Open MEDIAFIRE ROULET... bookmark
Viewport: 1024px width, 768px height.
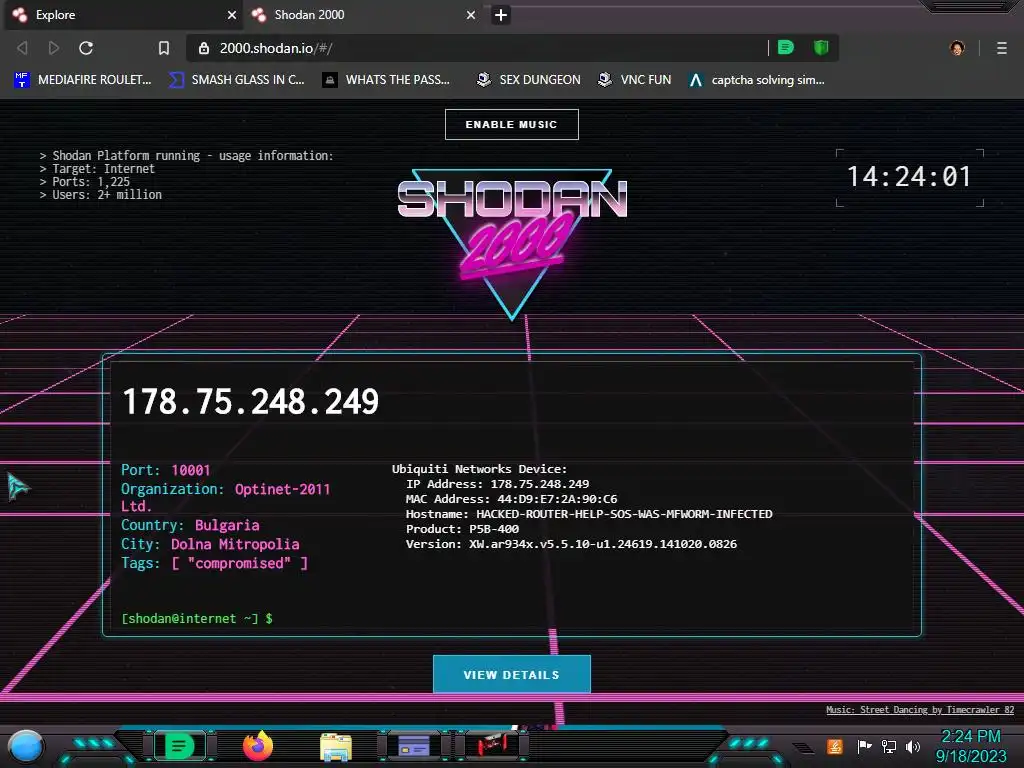coord(83,80)
